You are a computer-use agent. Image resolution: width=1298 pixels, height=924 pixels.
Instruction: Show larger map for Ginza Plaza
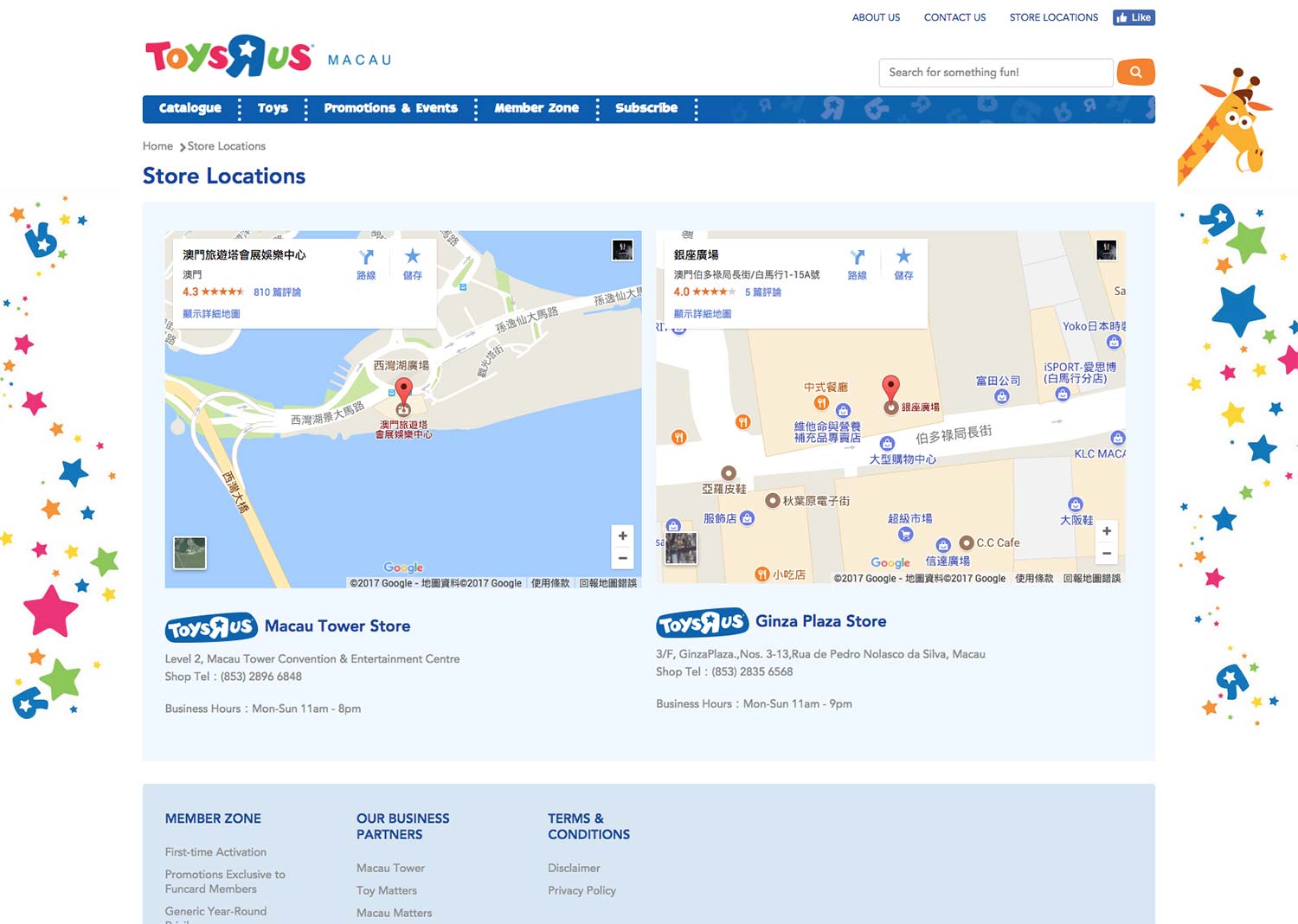(702, 314)
